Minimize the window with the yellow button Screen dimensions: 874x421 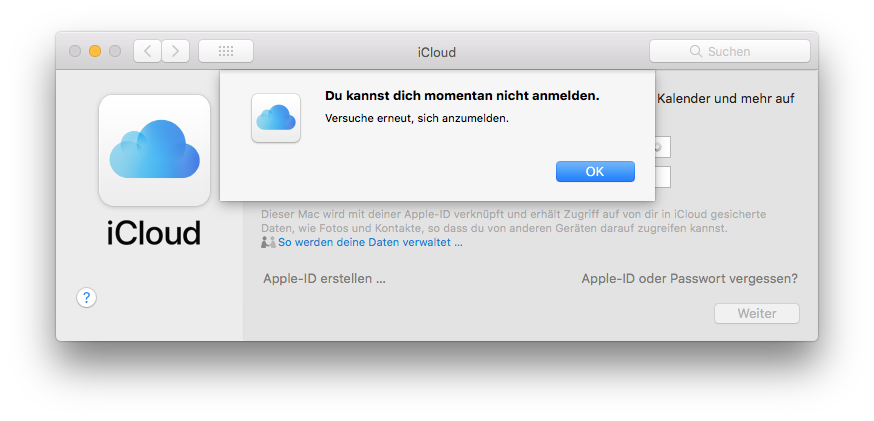[x=95, y=51]
